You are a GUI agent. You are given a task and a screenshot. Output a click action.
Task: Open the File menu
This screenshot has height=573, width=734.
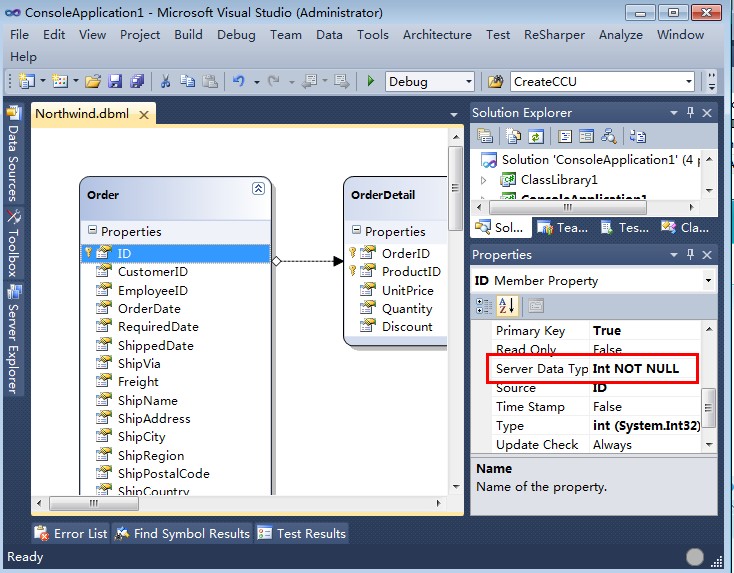click(19, 35)
